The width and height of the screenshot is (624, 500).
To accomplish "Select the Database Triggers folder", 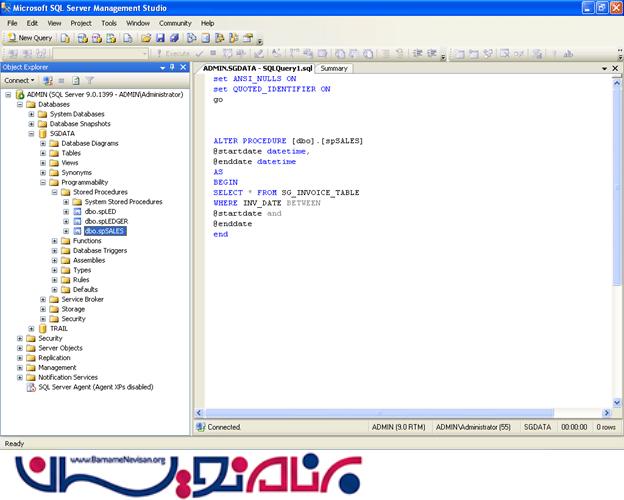I will tap(100, 251).
